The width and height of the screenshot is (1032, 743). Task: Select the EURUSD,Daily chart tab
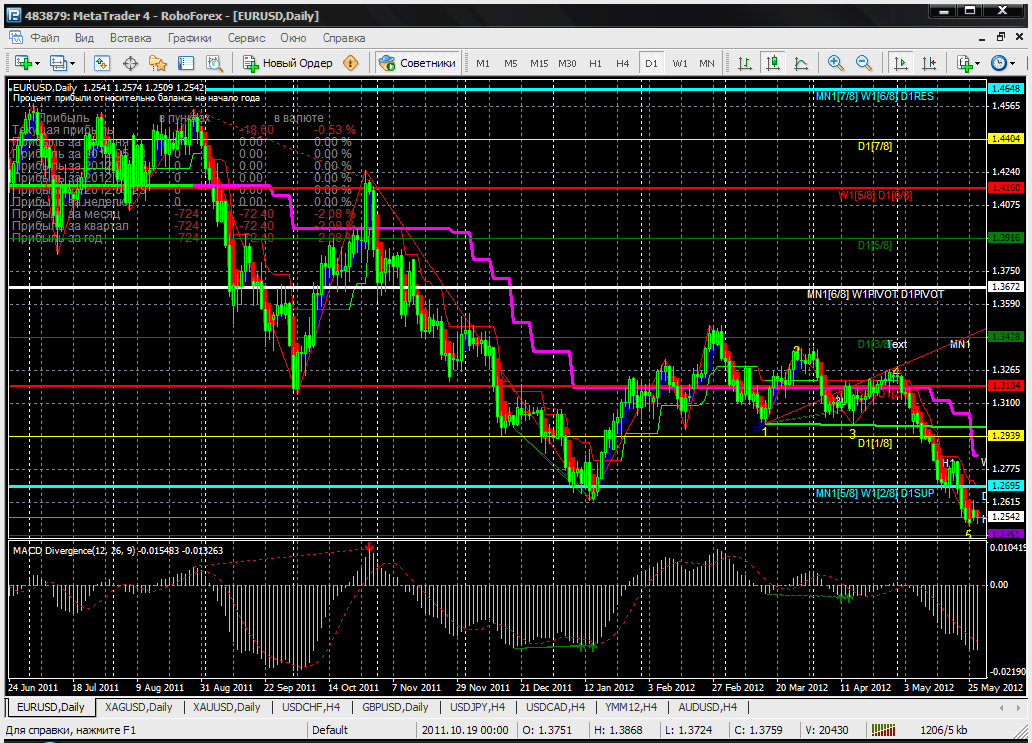tap(51, 707)
